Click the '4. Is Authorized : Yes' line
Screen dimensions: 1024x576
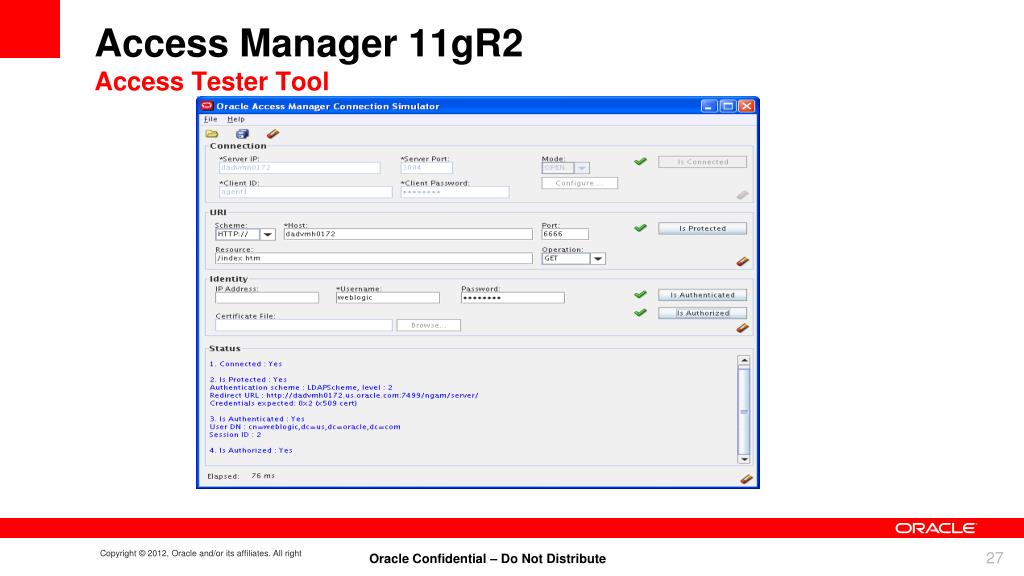(x=251, y=450)
